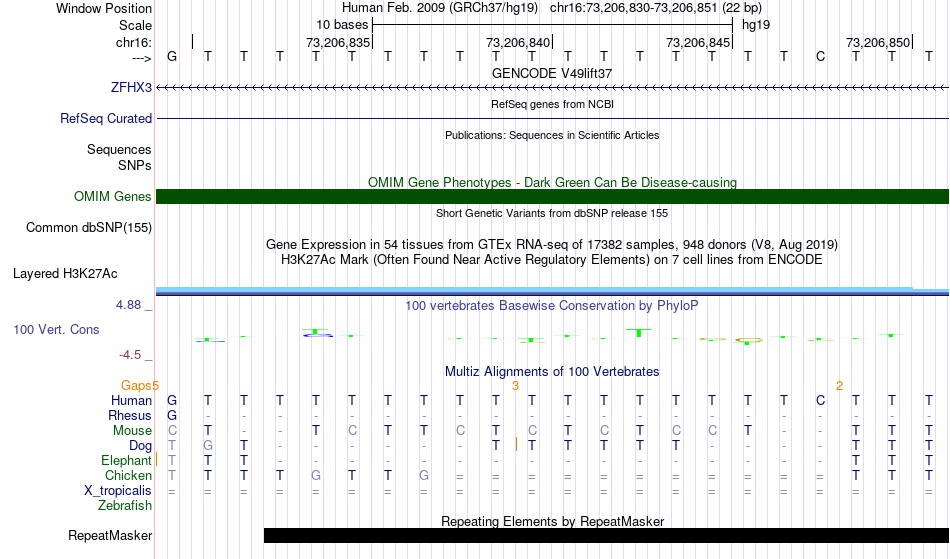The width and height of the screenshot is (950, 559).
Task: Click the G base in the Rhesus row
Action: point(172,415)
